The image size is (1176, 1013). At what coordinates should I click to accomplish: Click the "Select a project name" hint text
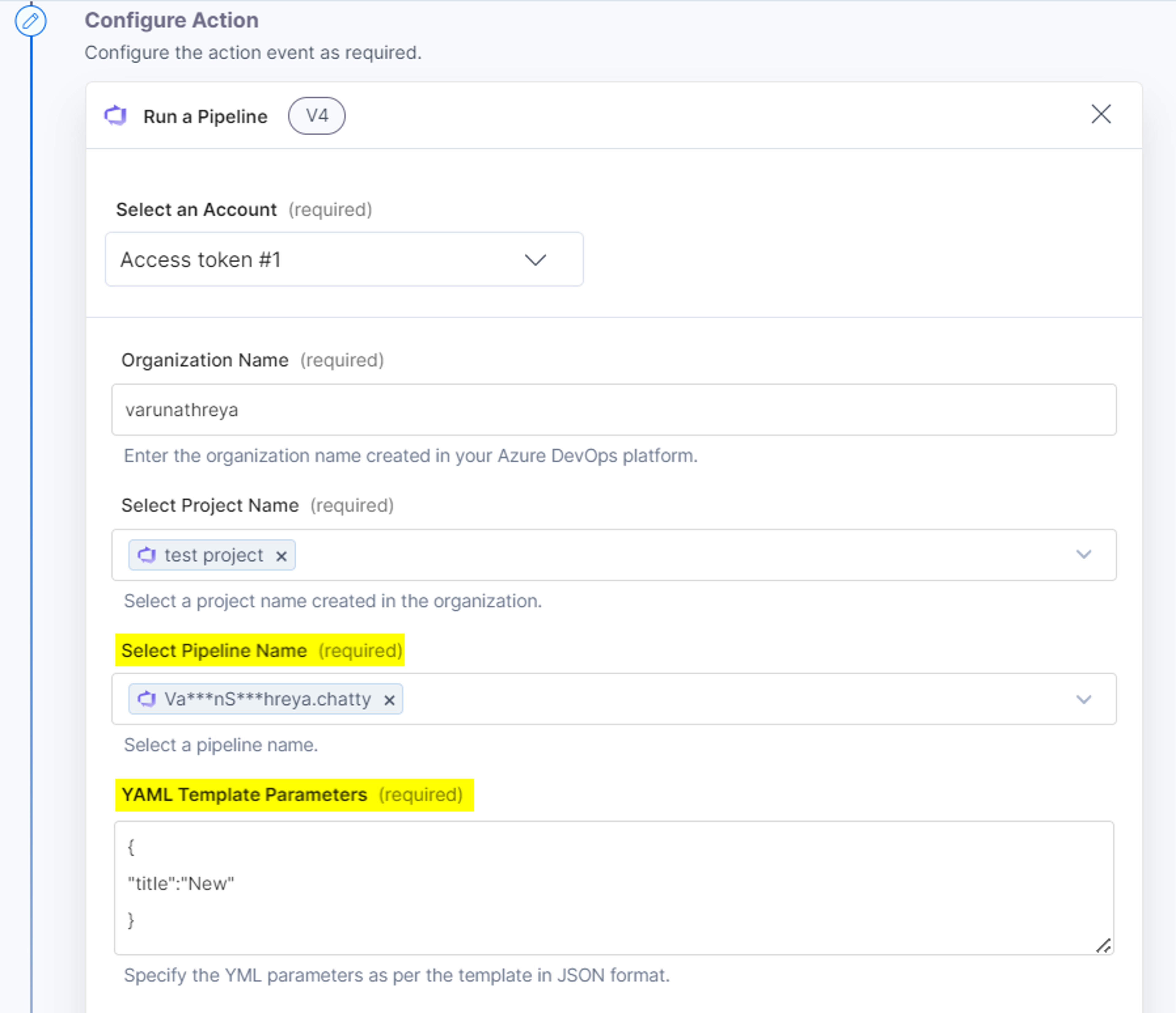pos(333,601)
